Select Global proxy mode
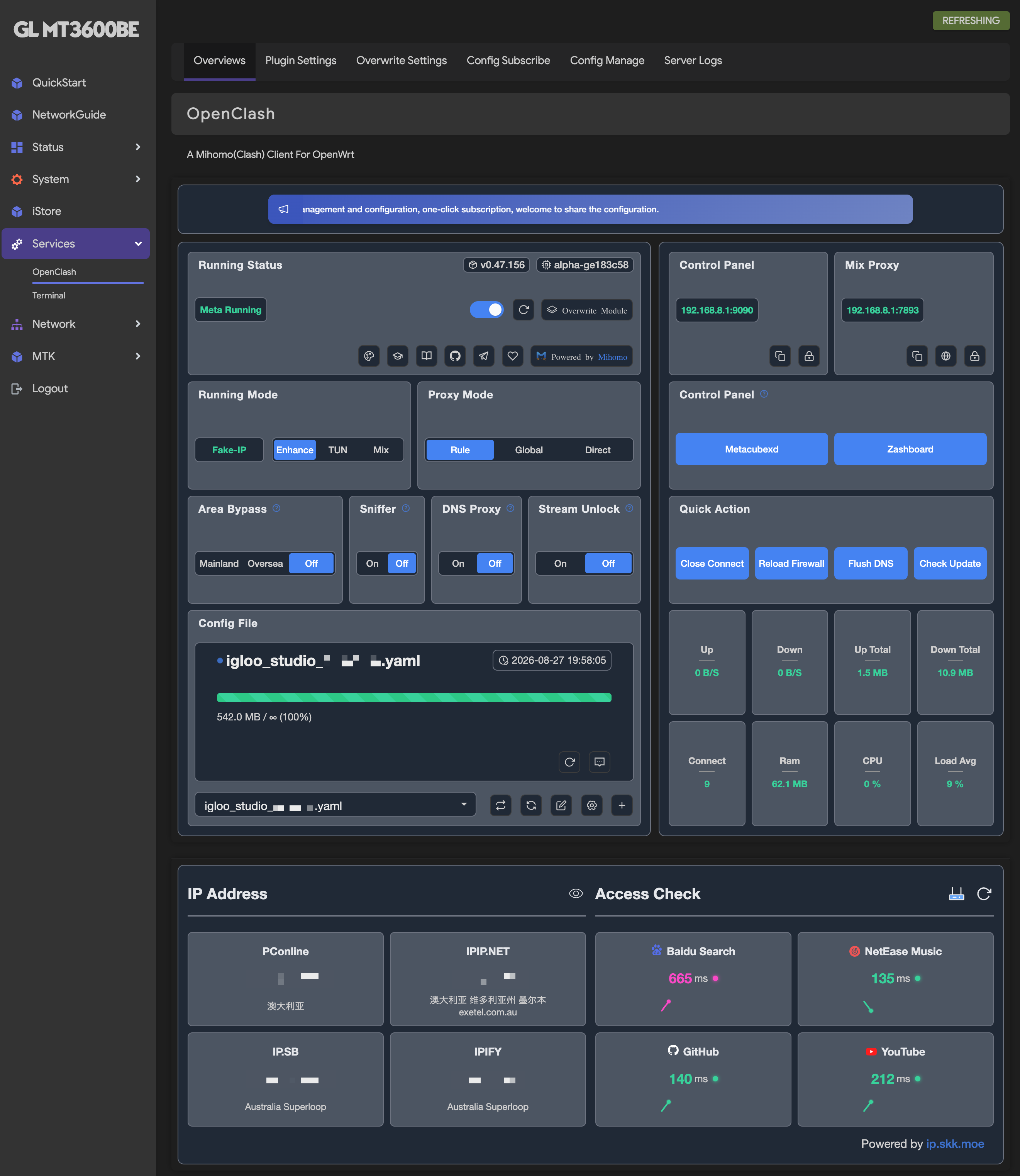Viewport: 1020px width, 1176px height. tap(529, 450)
